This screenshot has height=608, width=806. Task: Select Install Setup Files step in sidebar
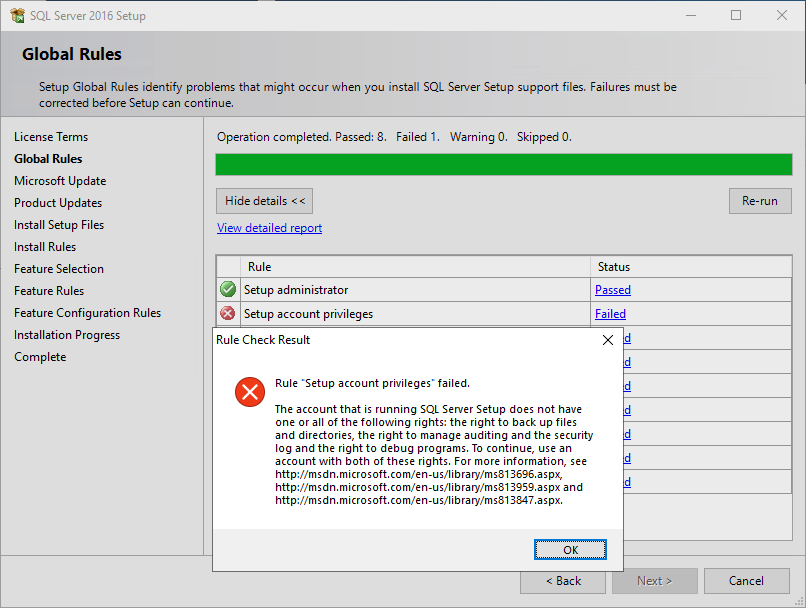coord(59,225)
